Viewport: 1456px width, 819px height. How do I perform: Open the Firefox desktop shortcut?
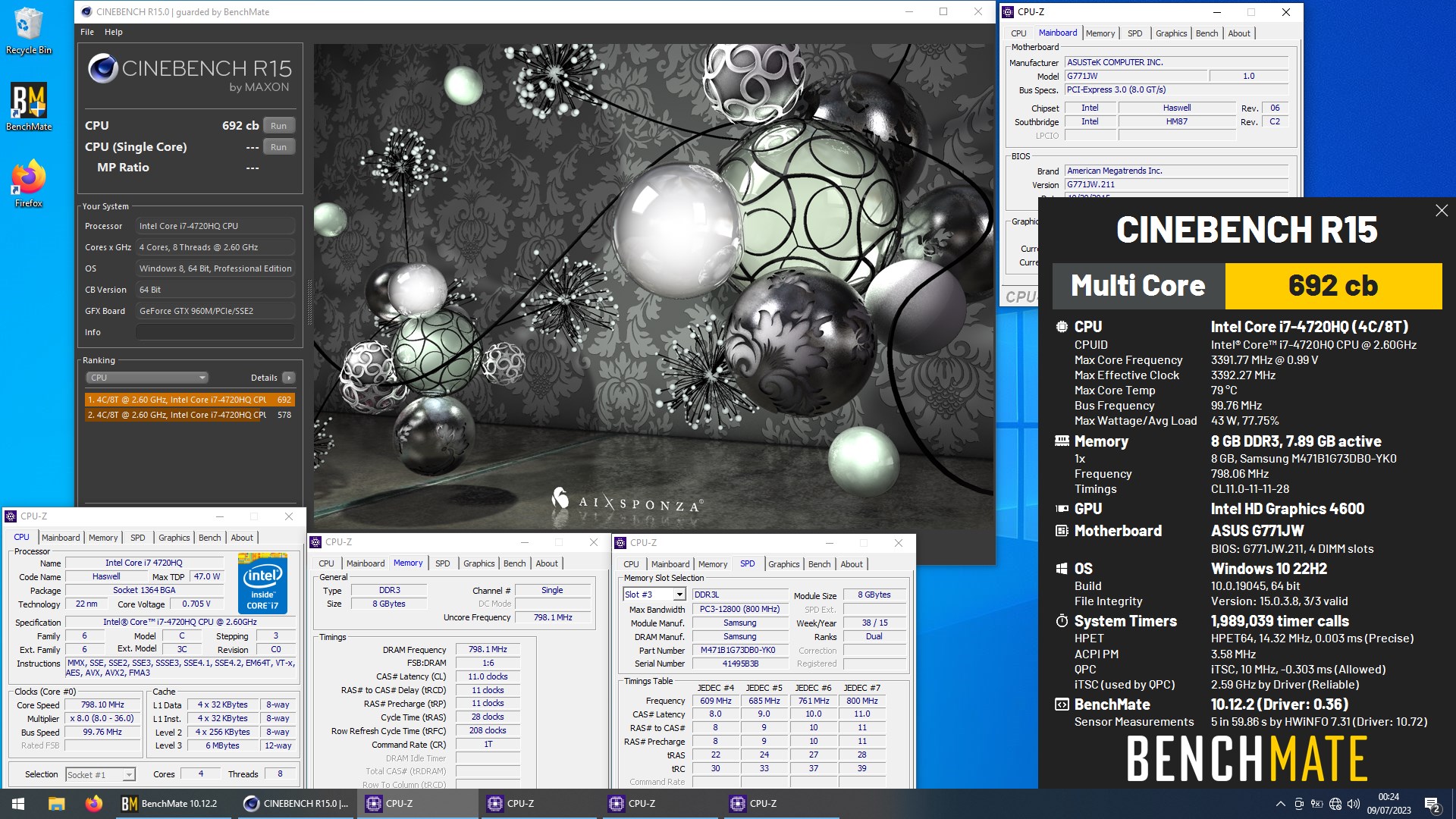click(28, 184)
